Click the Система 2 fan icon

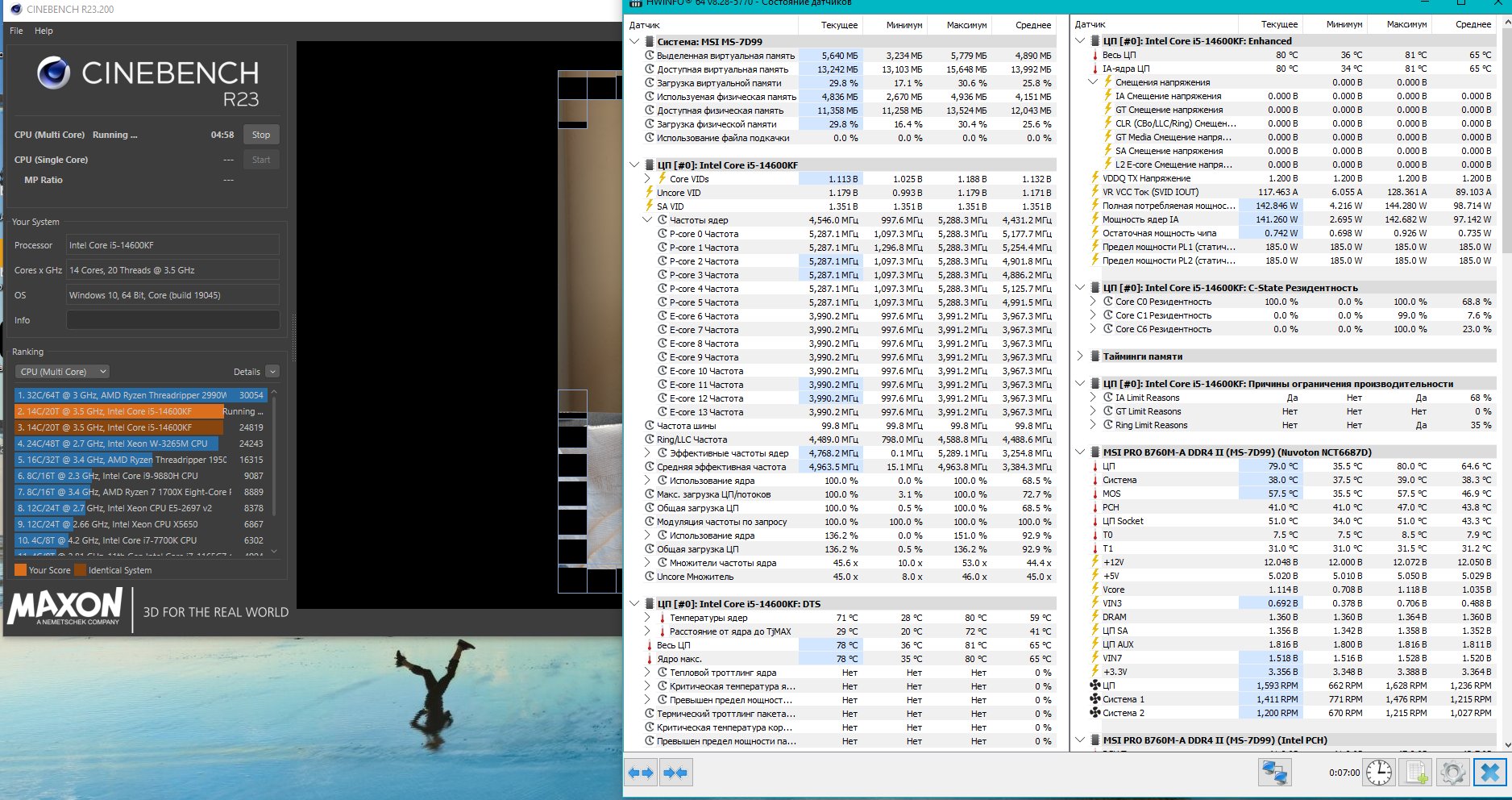1095,713
